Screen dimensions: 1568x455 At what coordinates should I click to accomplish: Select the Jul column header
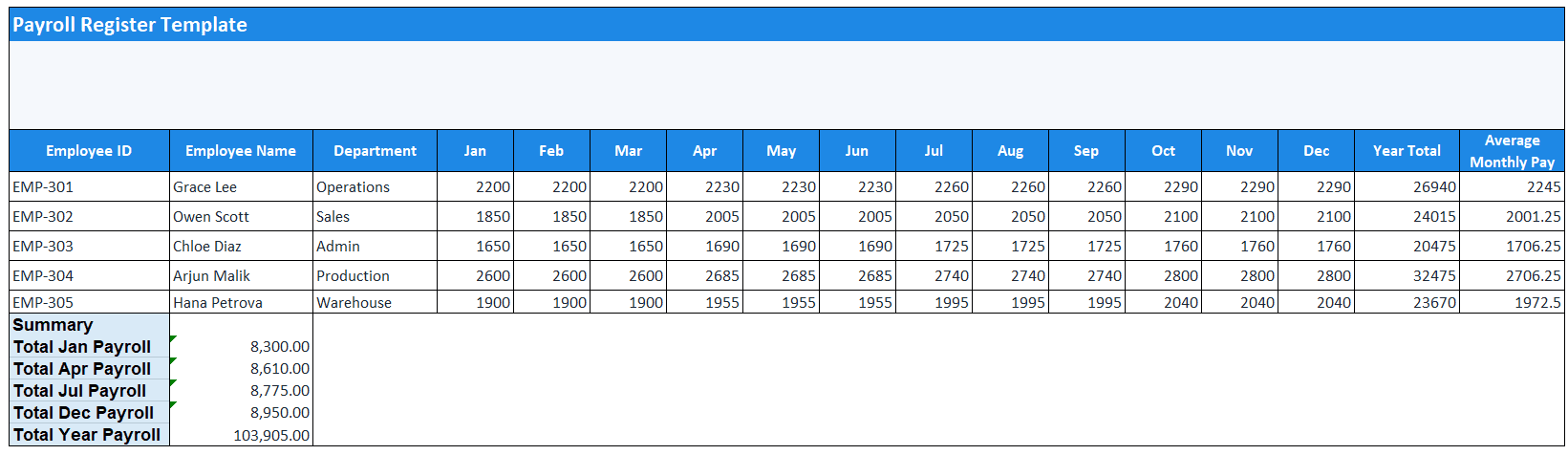pos(934,151)
